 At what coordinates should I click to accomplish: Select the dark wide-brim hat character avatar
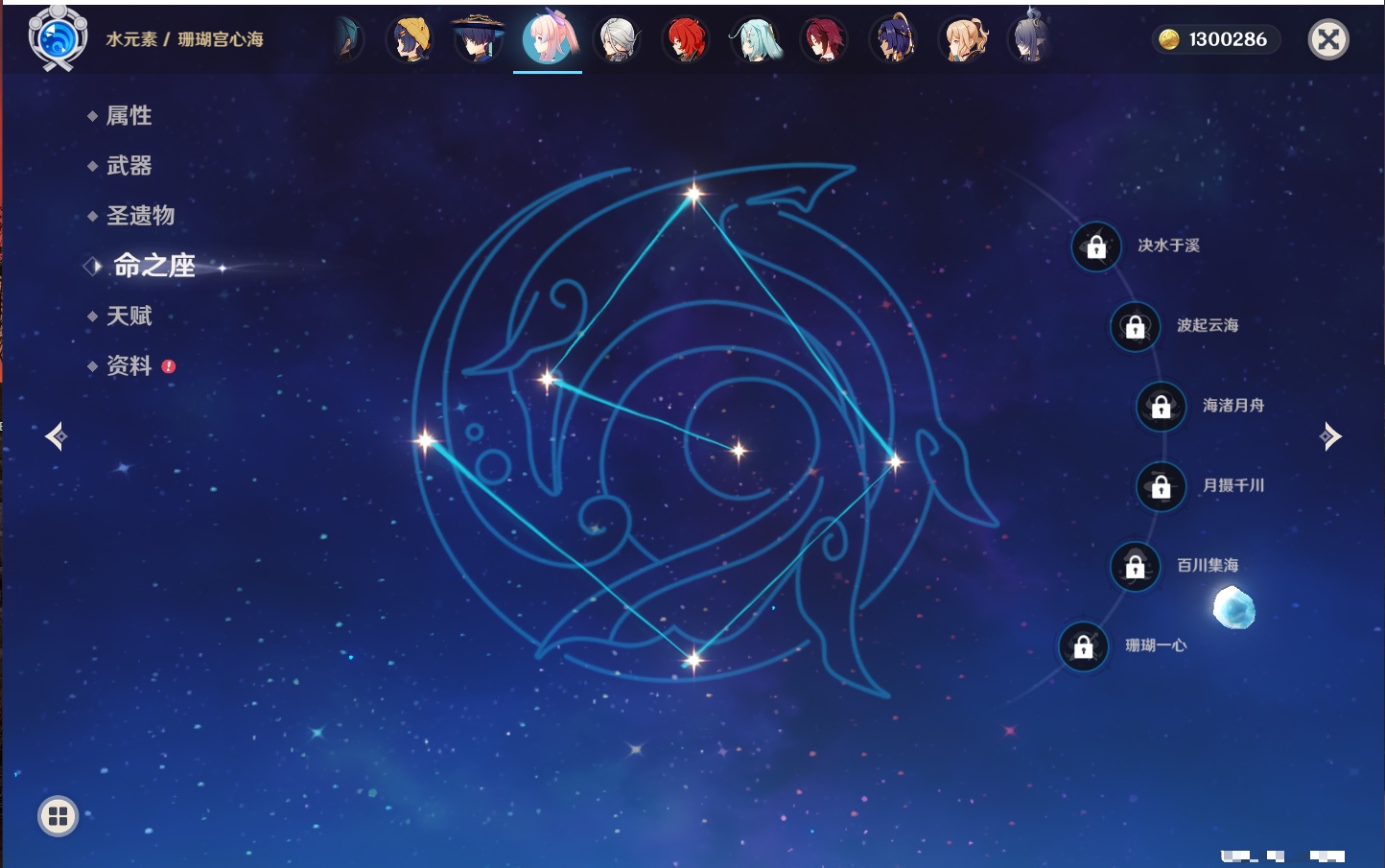point(479,39)
